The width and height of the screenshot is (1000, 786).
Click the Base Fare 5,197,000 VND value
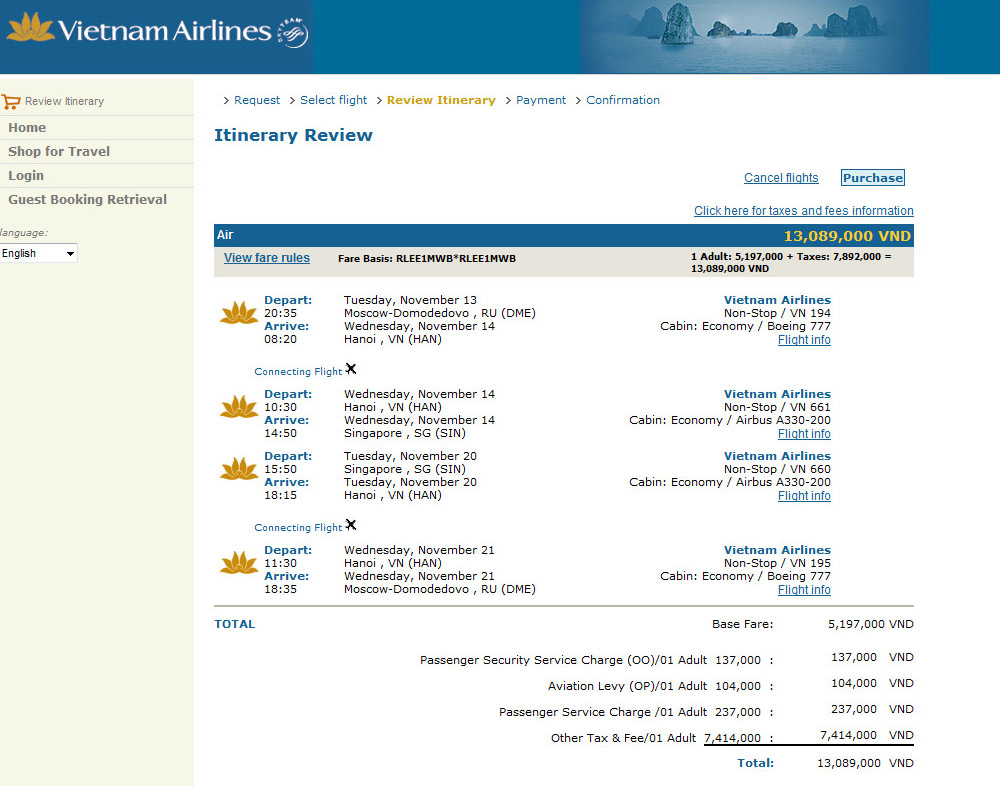[x=871, y=624]
